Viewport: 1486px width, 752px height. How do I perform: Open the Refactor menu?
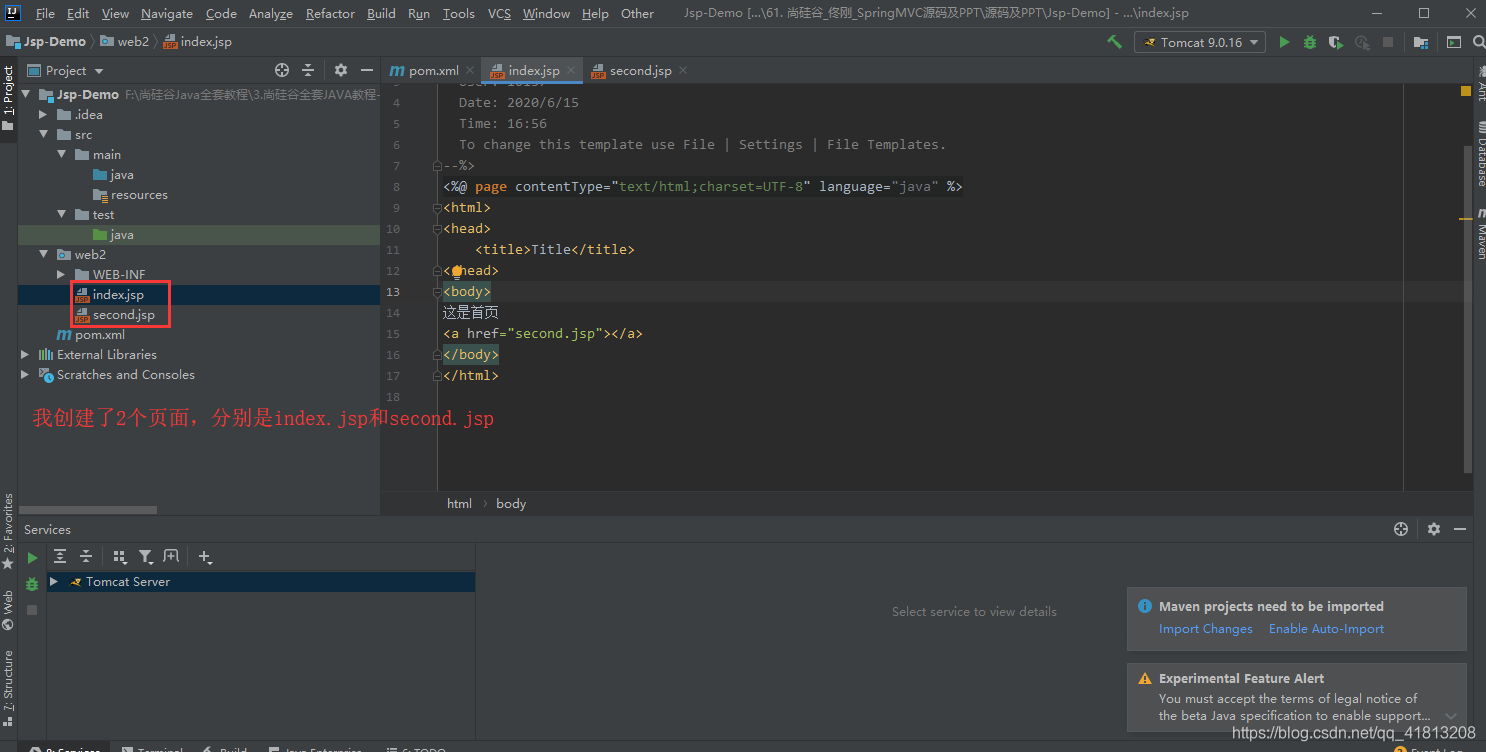click(x=330, y=13)
